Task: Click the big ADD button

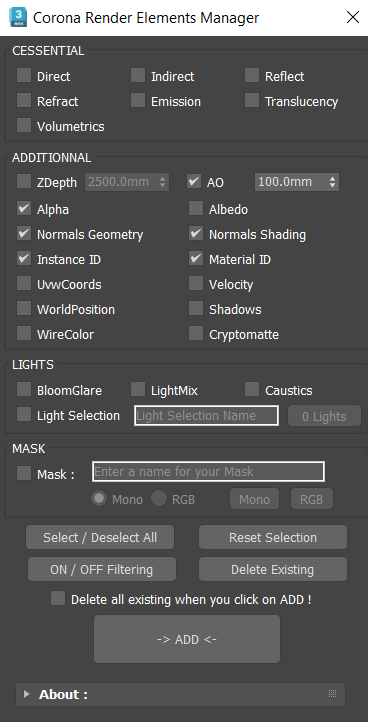Action: coord(187,639)
